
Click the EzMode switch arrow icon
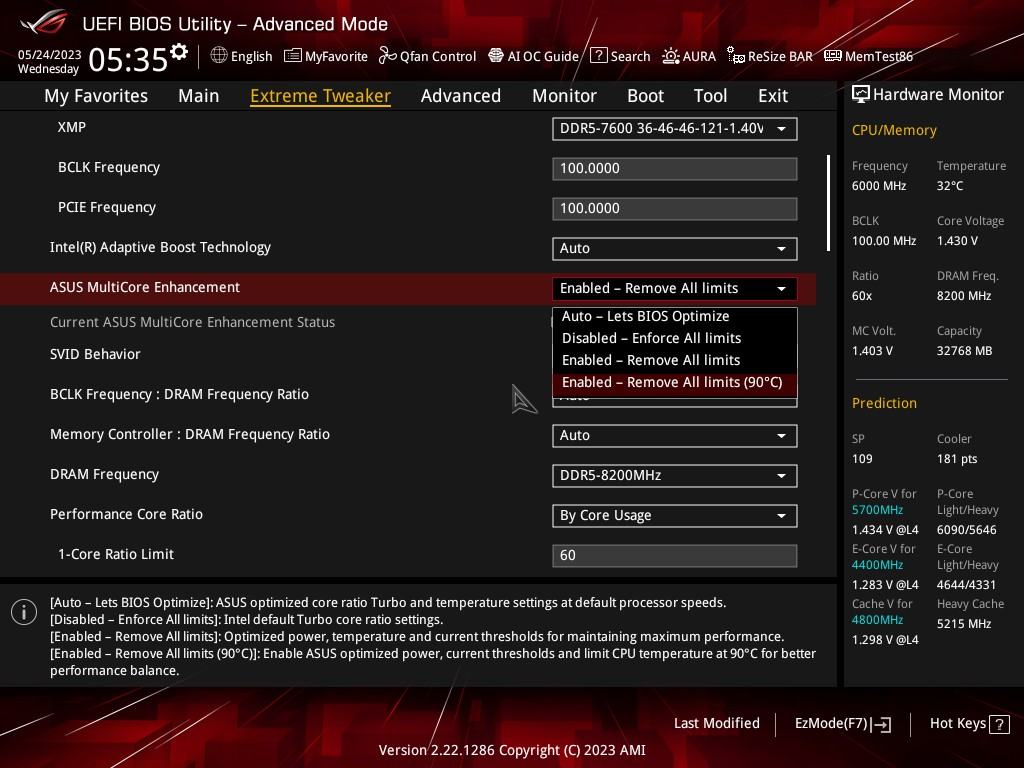tap(881, 724)
